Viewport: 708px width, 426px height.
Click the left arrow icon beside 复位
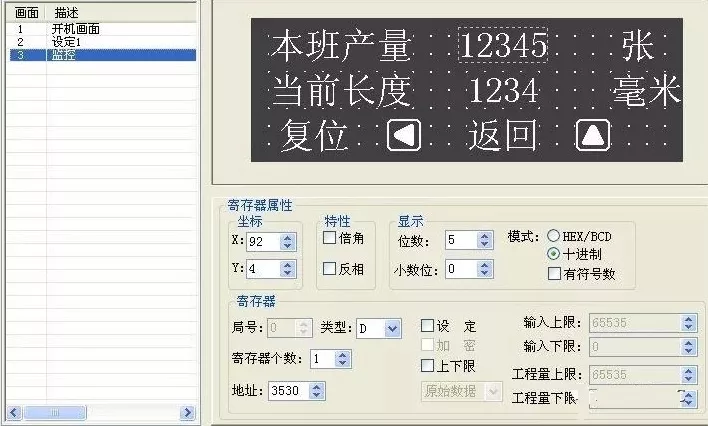(404, 135)
